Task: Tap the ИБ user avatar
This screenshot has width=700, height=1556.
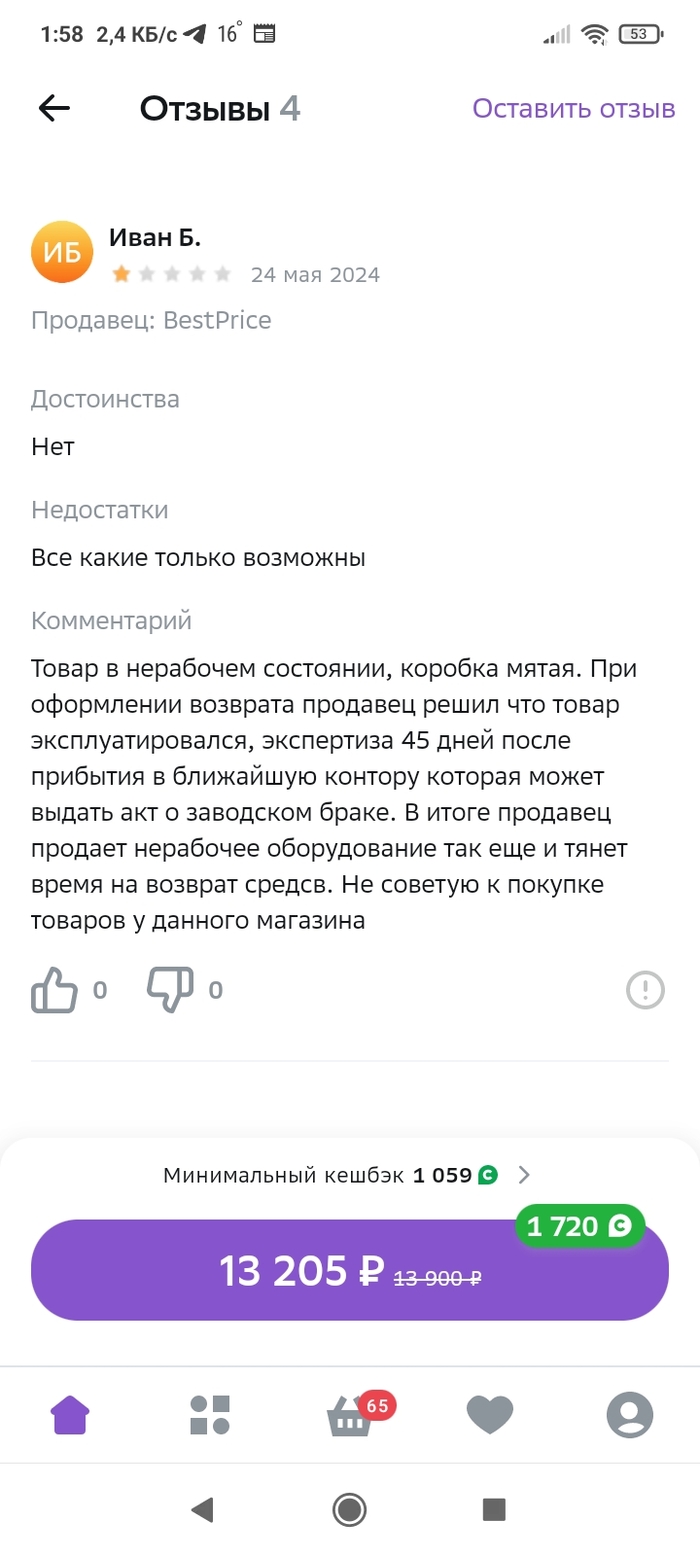Action: click(x=63, y=252)
